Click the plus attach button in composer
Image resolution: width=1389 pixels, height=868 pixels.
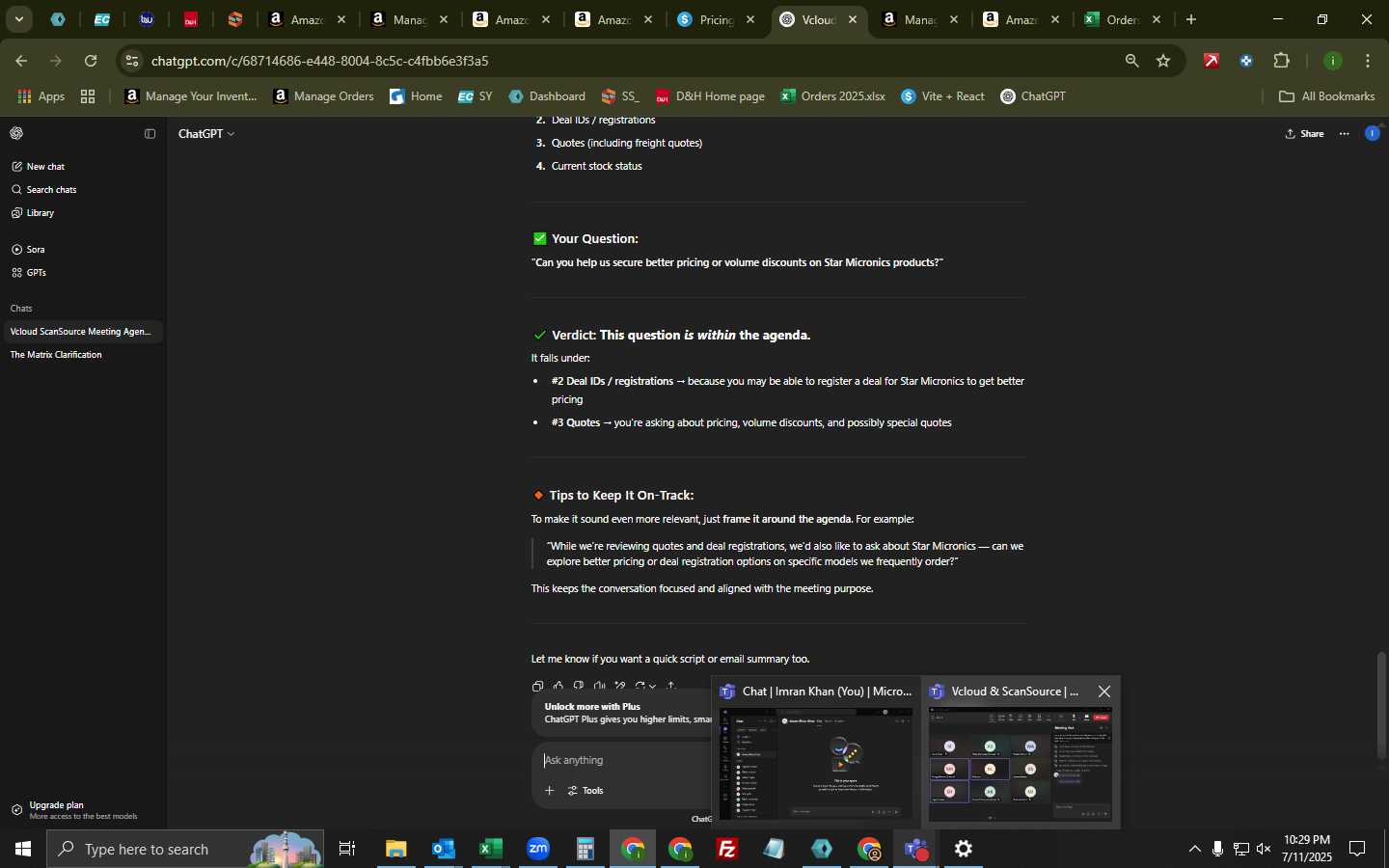pyautogui.click(x=549, y=791)
